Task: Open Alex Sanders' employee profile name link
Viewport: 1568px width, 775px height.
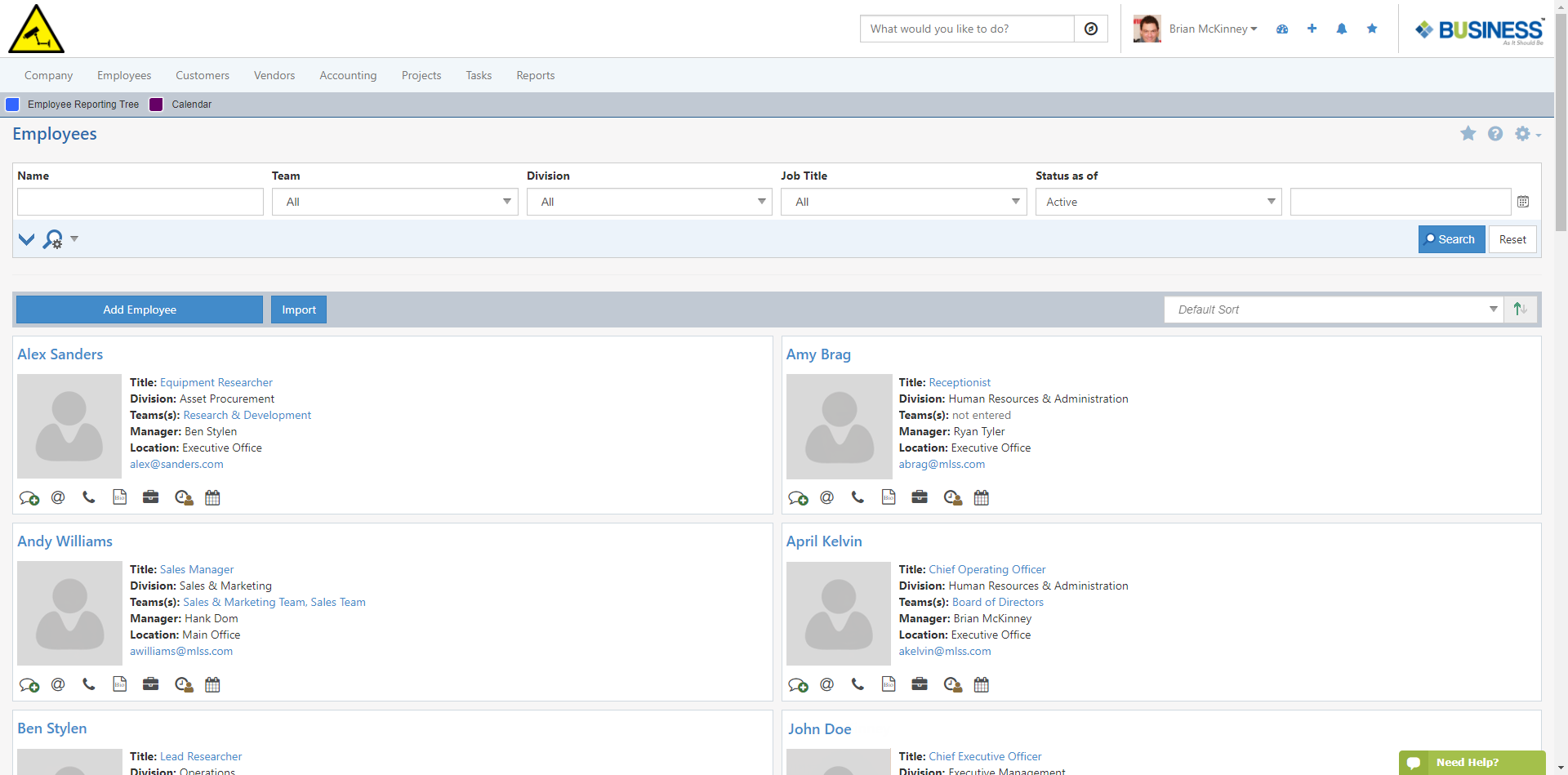Action: pos(60,354)
